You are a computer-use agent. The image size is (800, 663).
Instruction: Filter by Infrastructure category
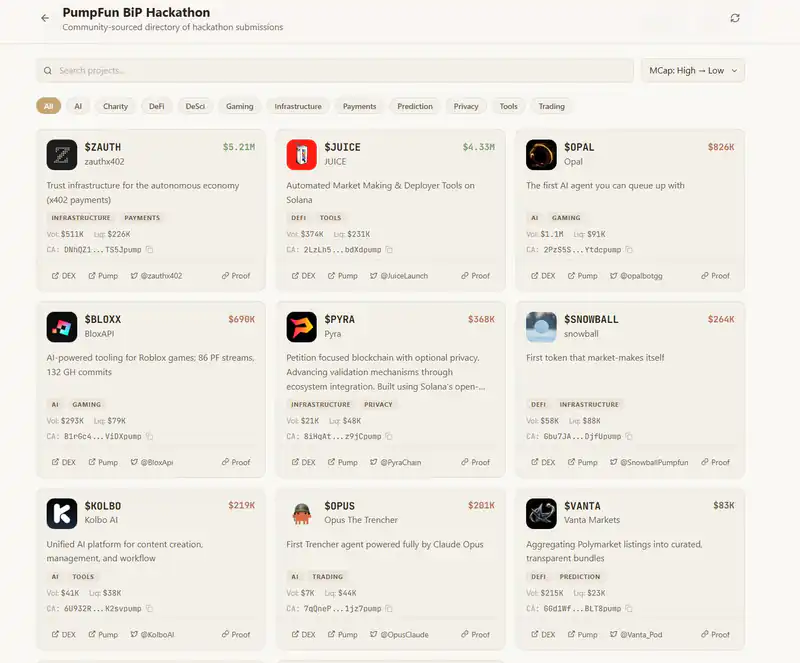click(x=298, y=106)
